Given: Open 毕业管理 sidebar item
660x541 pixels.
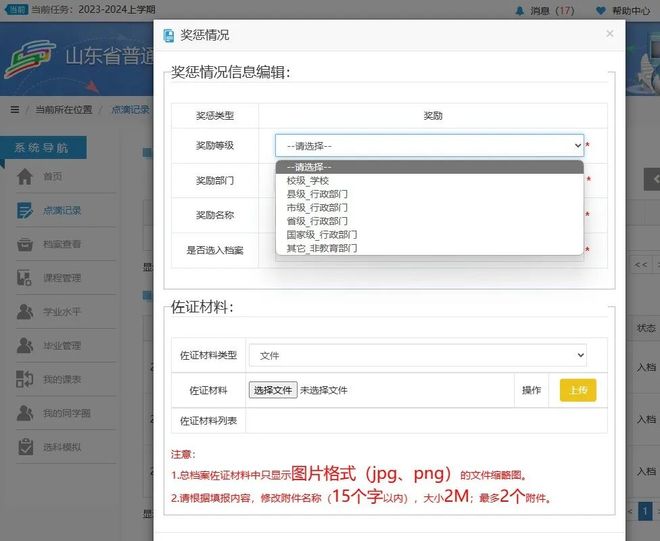Looking at the screenshot, I should pos(62,346).
